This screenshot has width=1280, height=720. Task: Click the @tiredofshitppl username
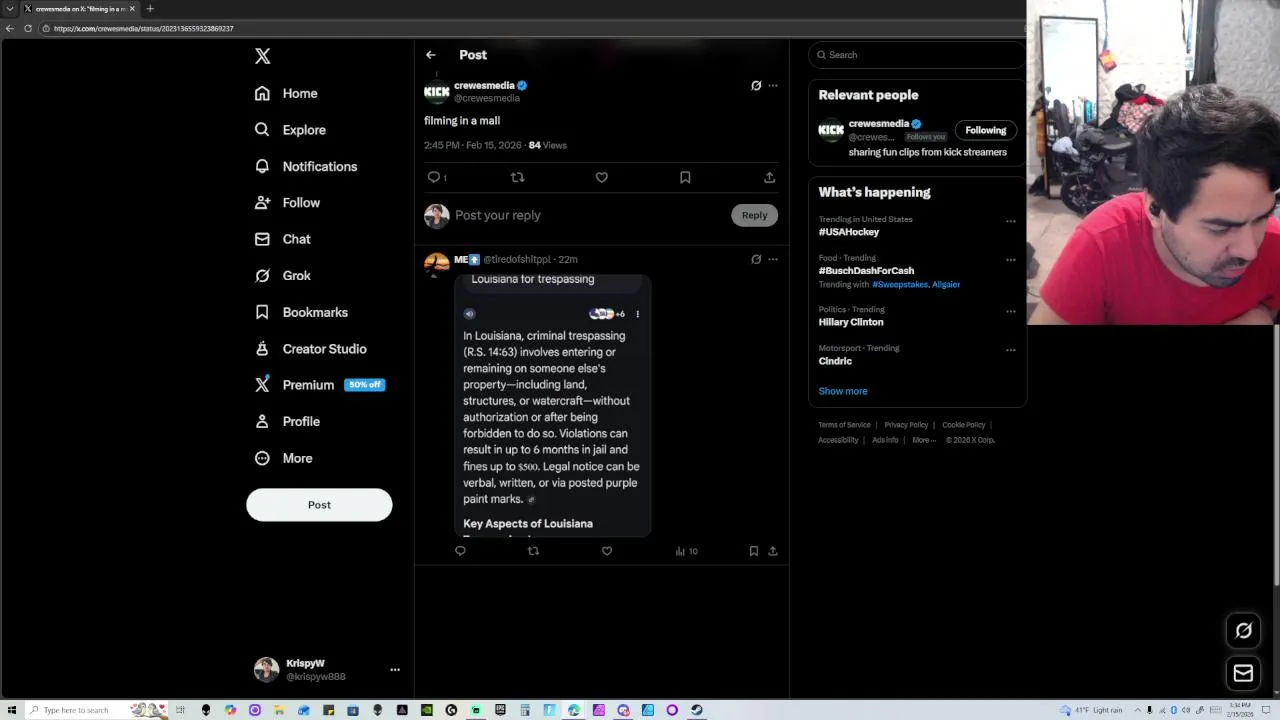pyautogui.click(x=517, y=259)
